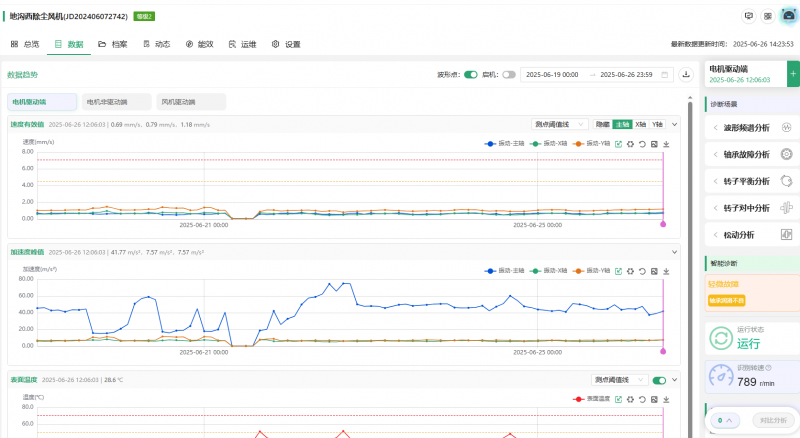Open the 转子对中分析 rotor alignment analysis
This screenshot has height=438, width=800.
coord(745,208)
